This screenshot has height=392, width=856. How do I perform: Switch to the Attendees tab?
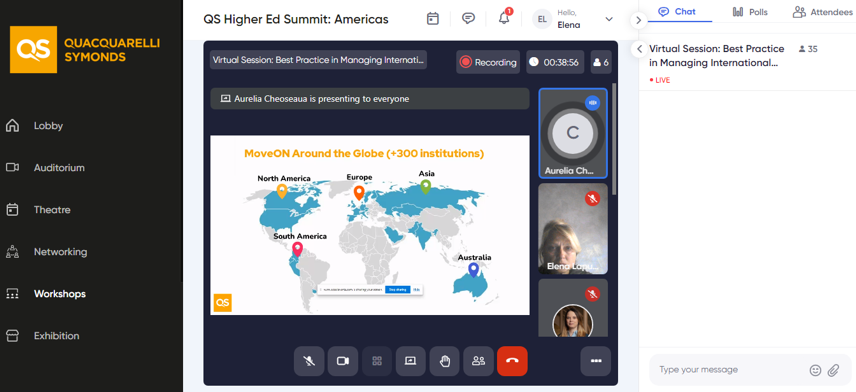823,12
